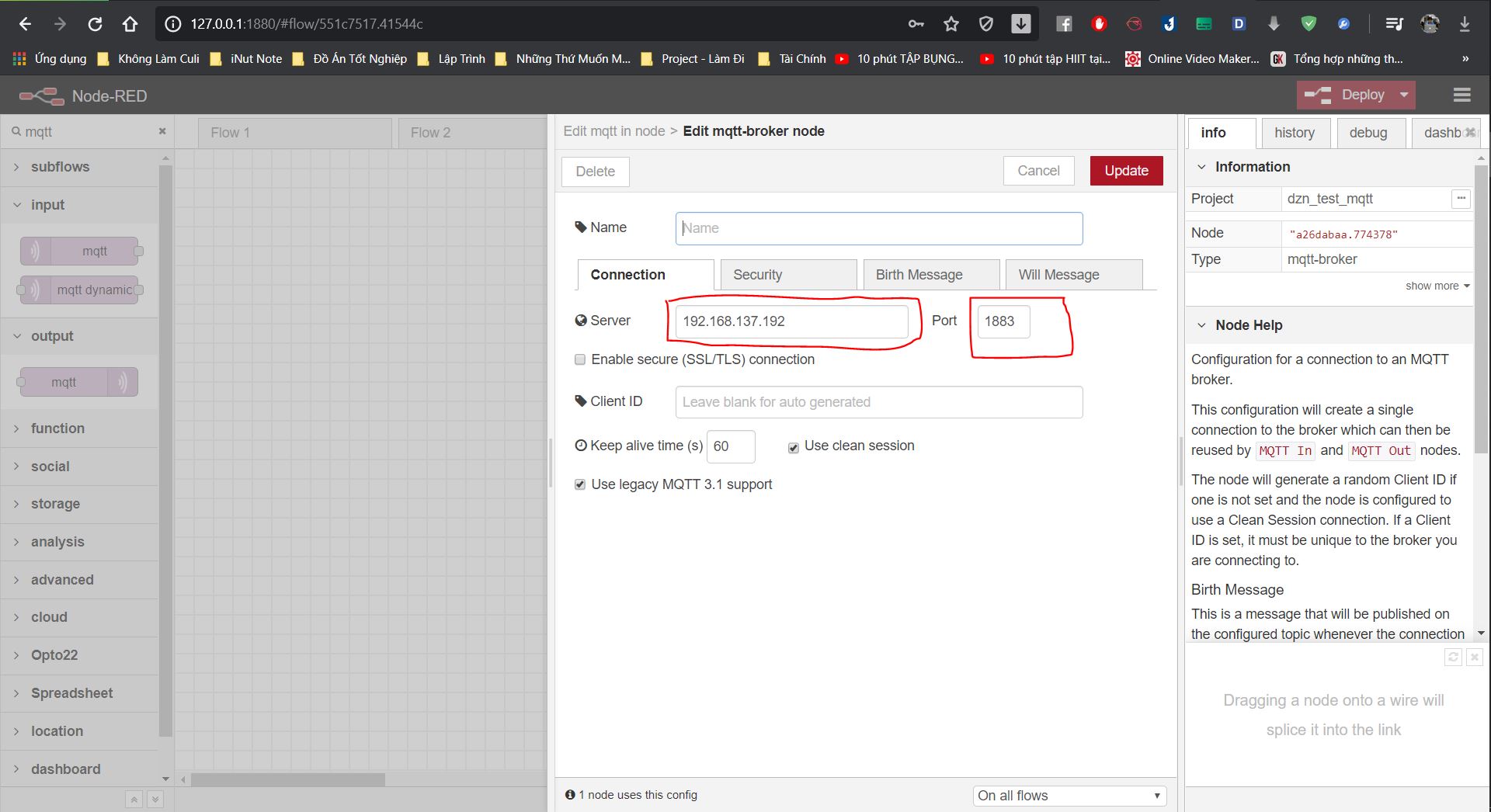
Task: Click the green shield extension icon
Action: pos(1309,24)
